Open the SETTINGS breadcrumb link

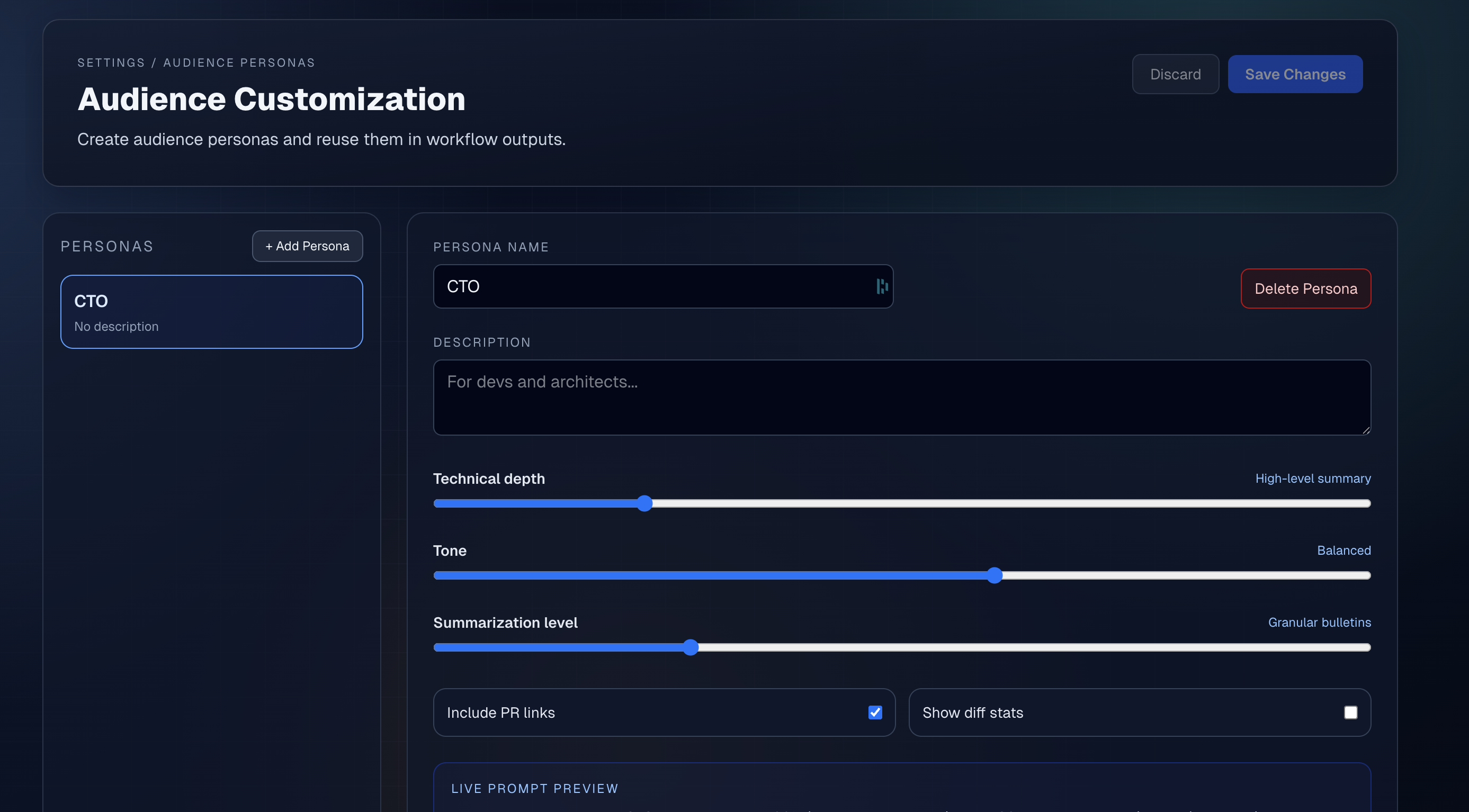111,62
